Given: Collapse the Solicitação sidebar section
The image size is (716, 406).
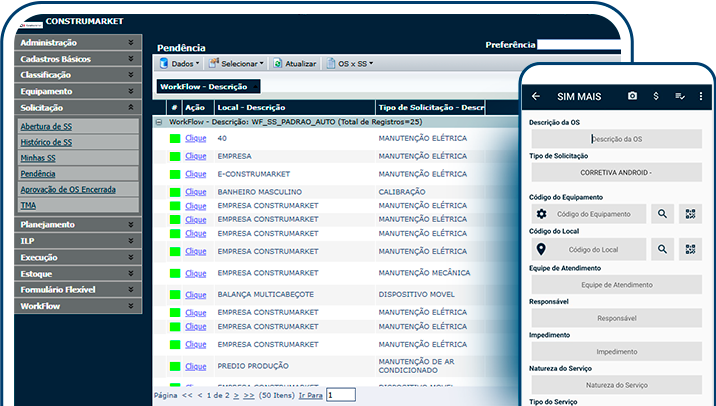Looking at the screenshot, I should pos(131,107).
